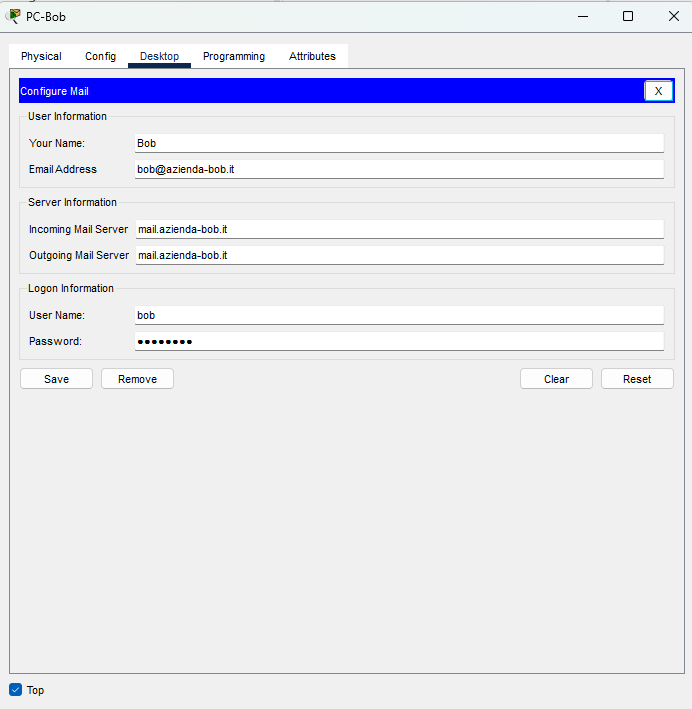Click the Remove button
This screenshot has width=692, height=709.
pos(137,379)
